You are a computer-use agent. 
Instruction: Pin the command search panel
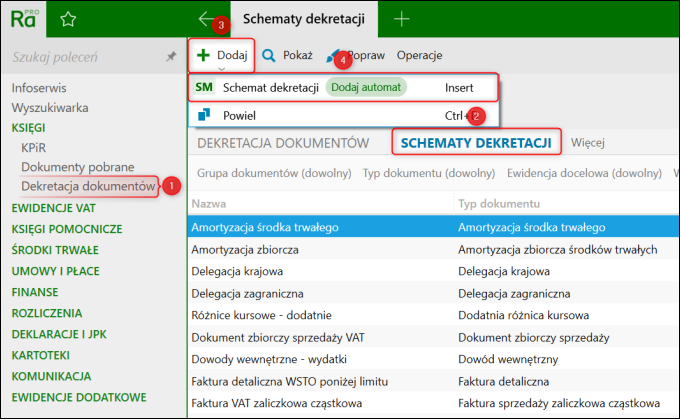[x=171, y=56]
